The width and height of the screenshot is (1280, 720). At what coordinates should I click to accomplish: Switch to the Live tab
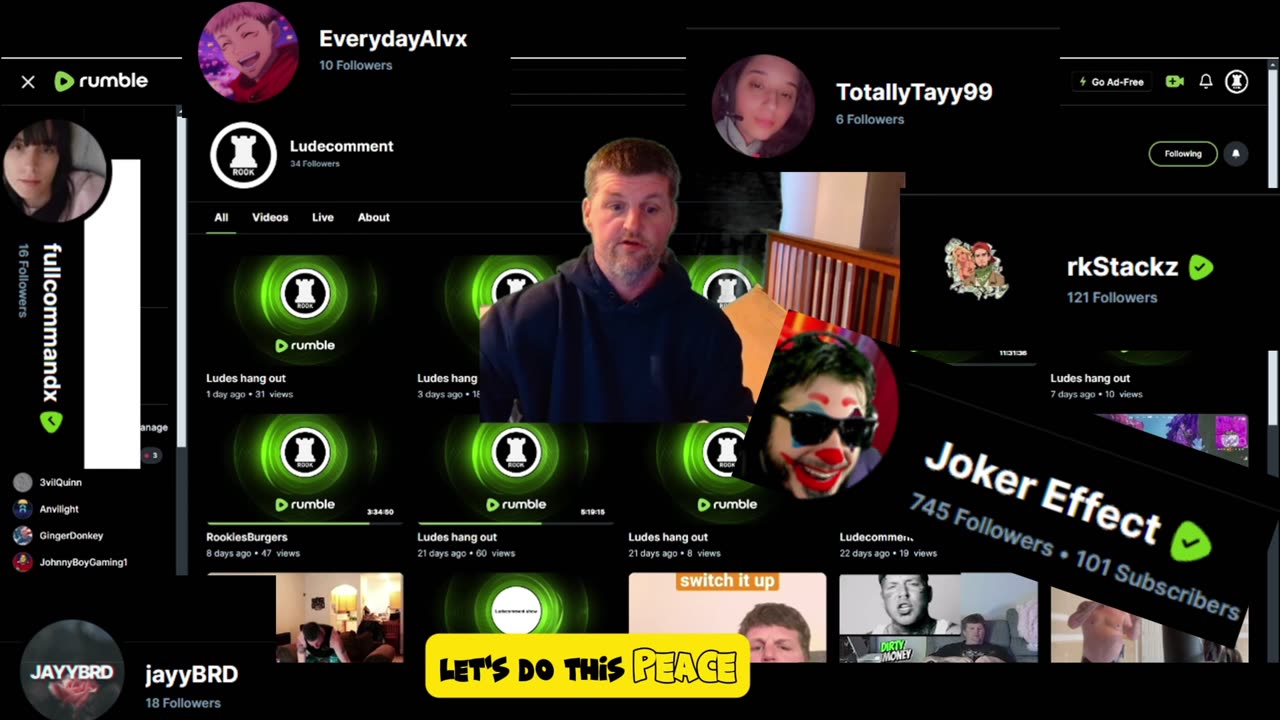(x=323, y=217)
